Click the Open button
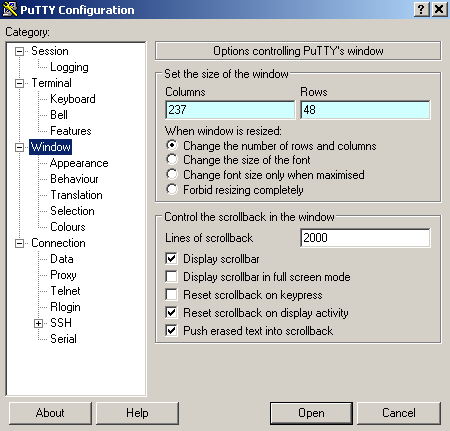The width and height of the screenshot is (450, 431). tap(311, 413)
